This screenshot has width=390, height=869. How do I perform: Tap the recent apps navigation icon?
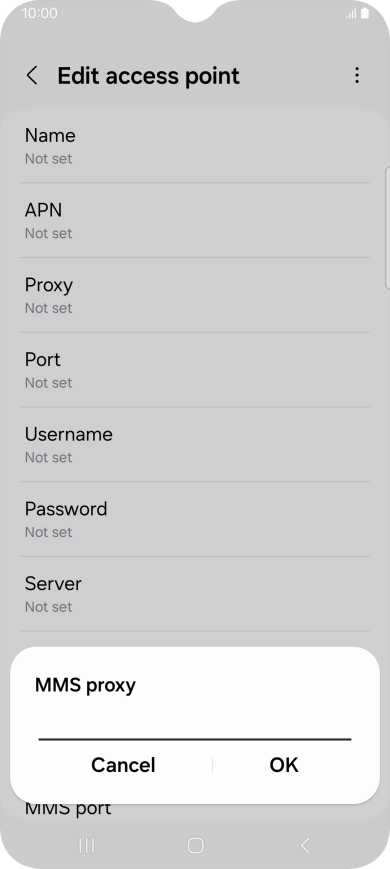pyautogui.click(x=86, y=845)
